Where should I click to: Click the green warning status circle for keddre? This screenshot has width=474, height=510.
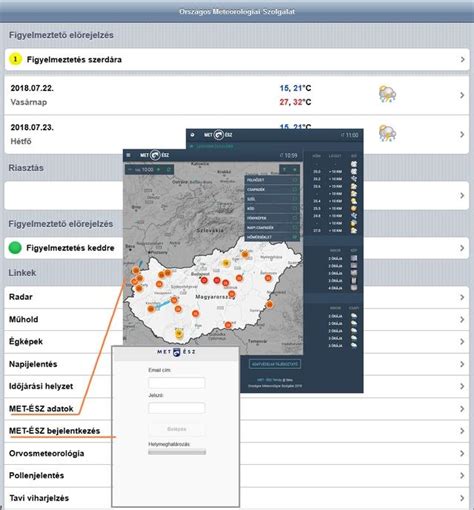[x=15, y=248]
